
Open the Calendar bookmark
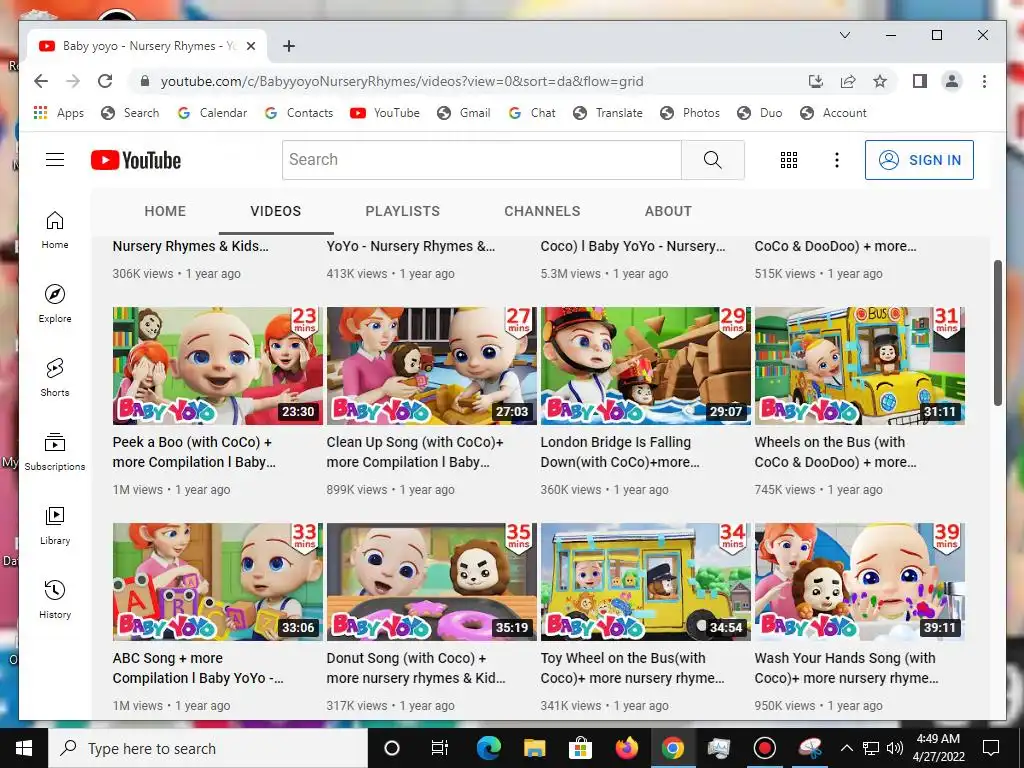coord(212,113)
